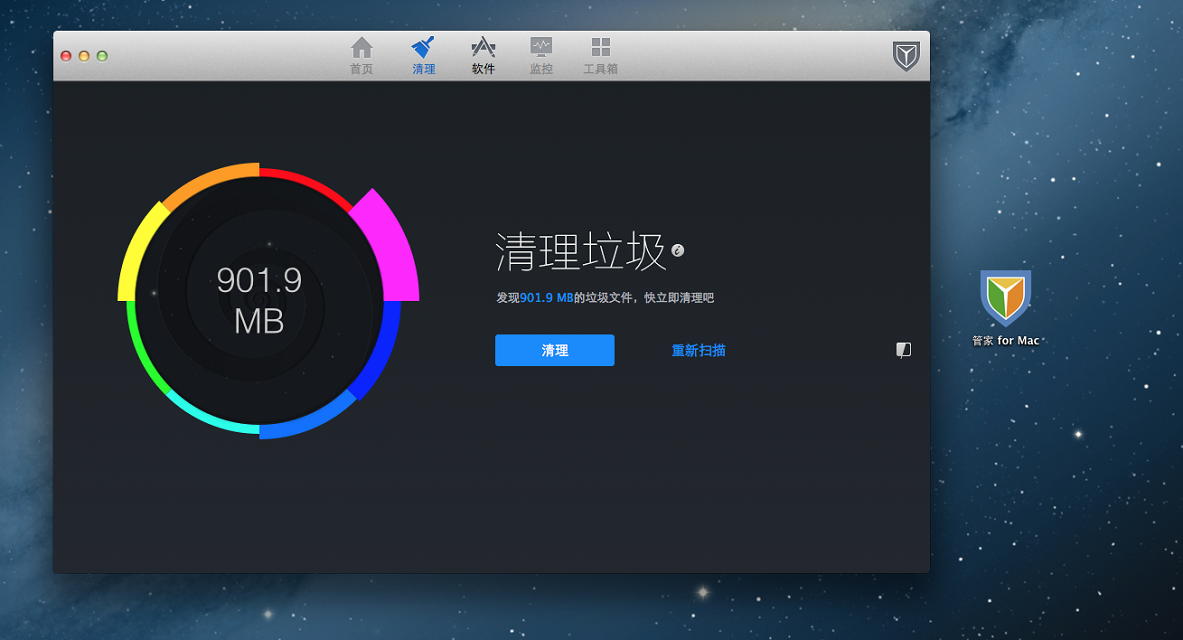Viewport: 1183px width, 640px height.
Task: Open the 监控 monitor tab
Action: [x=541, y=56]
